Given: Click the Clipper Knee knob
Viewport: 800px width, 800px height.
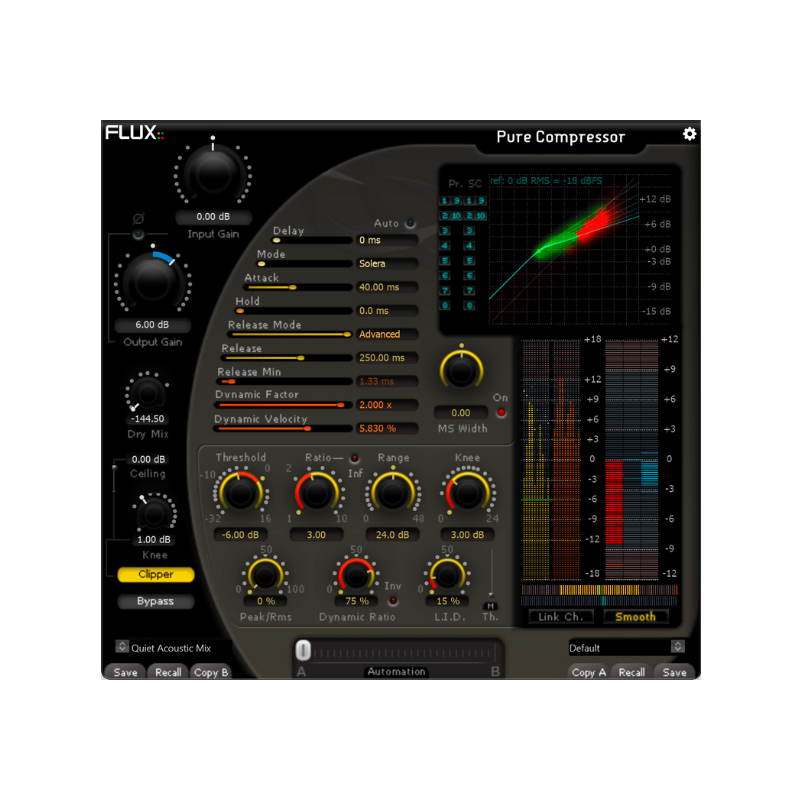Looking at the screenshot, I should 154,515.
